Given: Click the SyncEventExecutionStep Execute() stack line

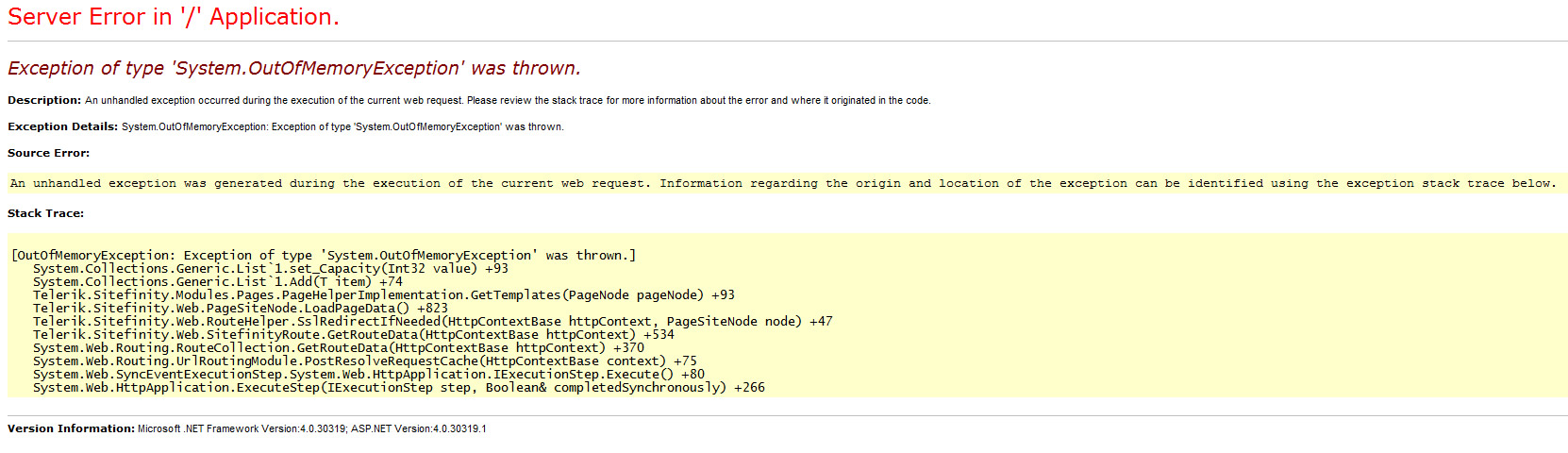Looking at the screenshot, I should pyautogui.click(x=368, y=374).
